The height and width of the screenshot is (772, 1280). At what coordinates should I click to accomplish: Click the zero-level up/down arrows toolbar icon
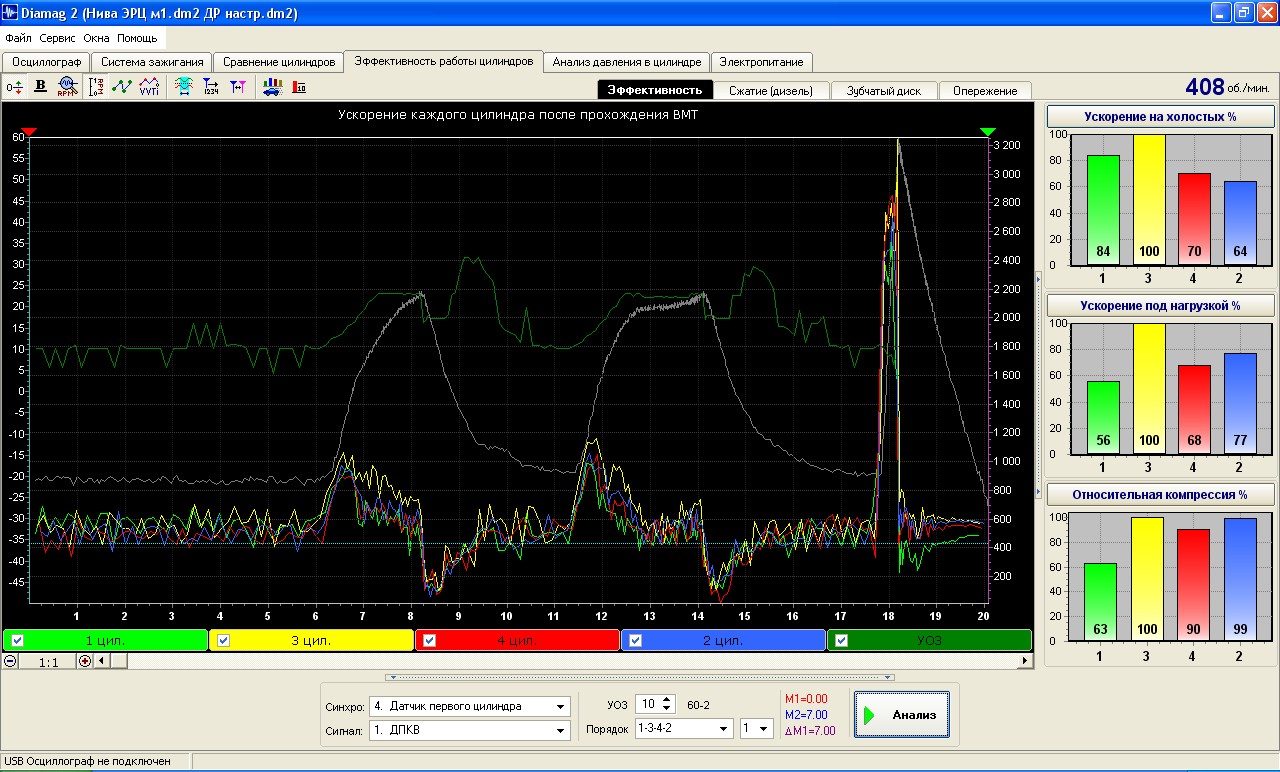click(15, 87)
